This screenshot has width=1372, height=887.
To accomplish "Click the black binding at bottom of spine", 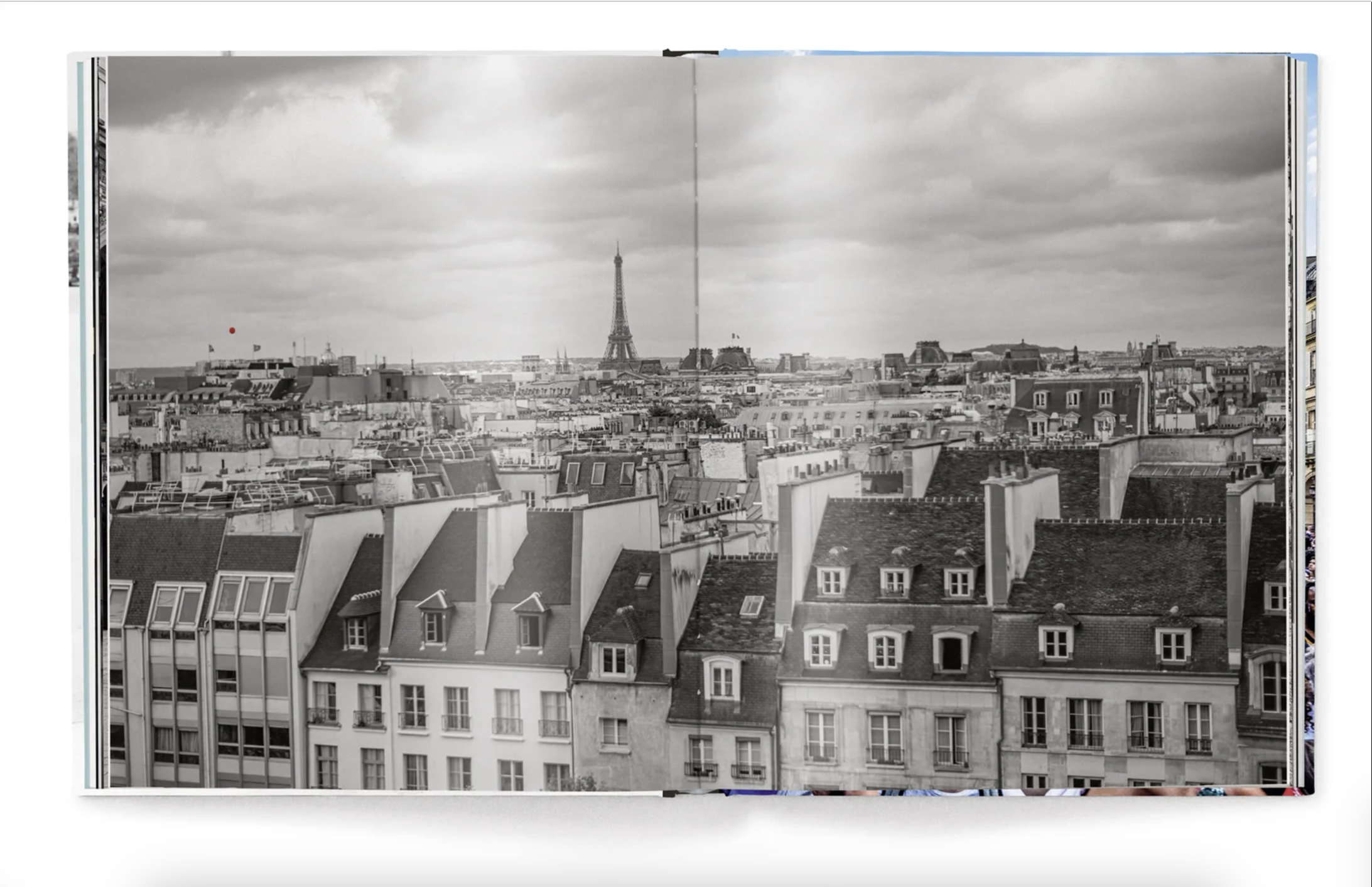I will click(x=669, y=794).
